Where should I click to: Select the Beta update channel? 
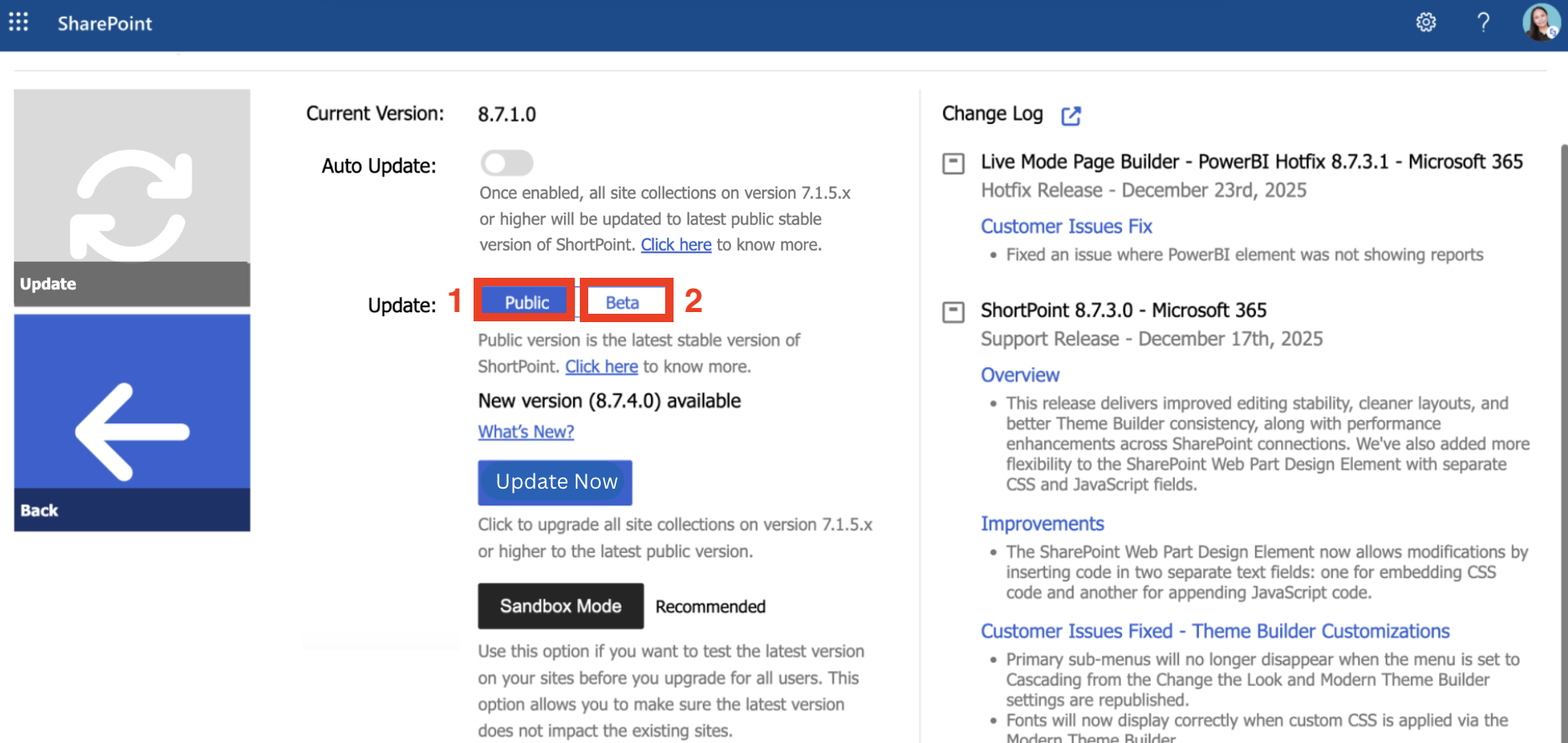coord(623,302)
